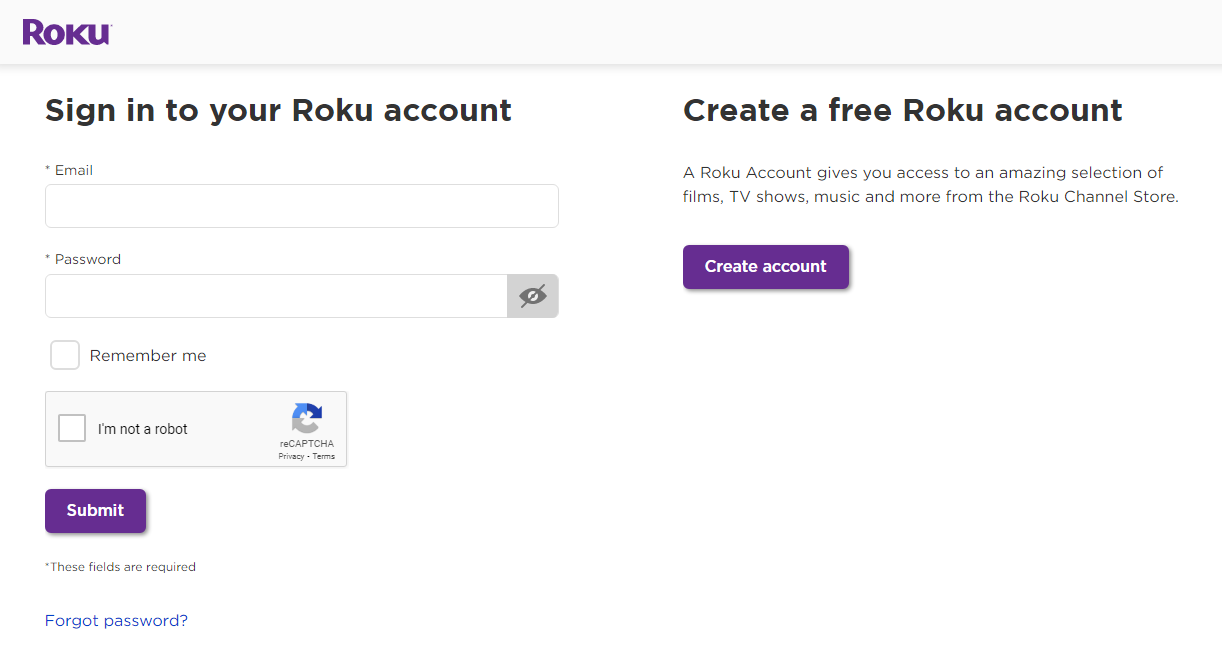1222x654 pixels.
Task: Click the Roku Account description paragraph
Action: [930, 185]
